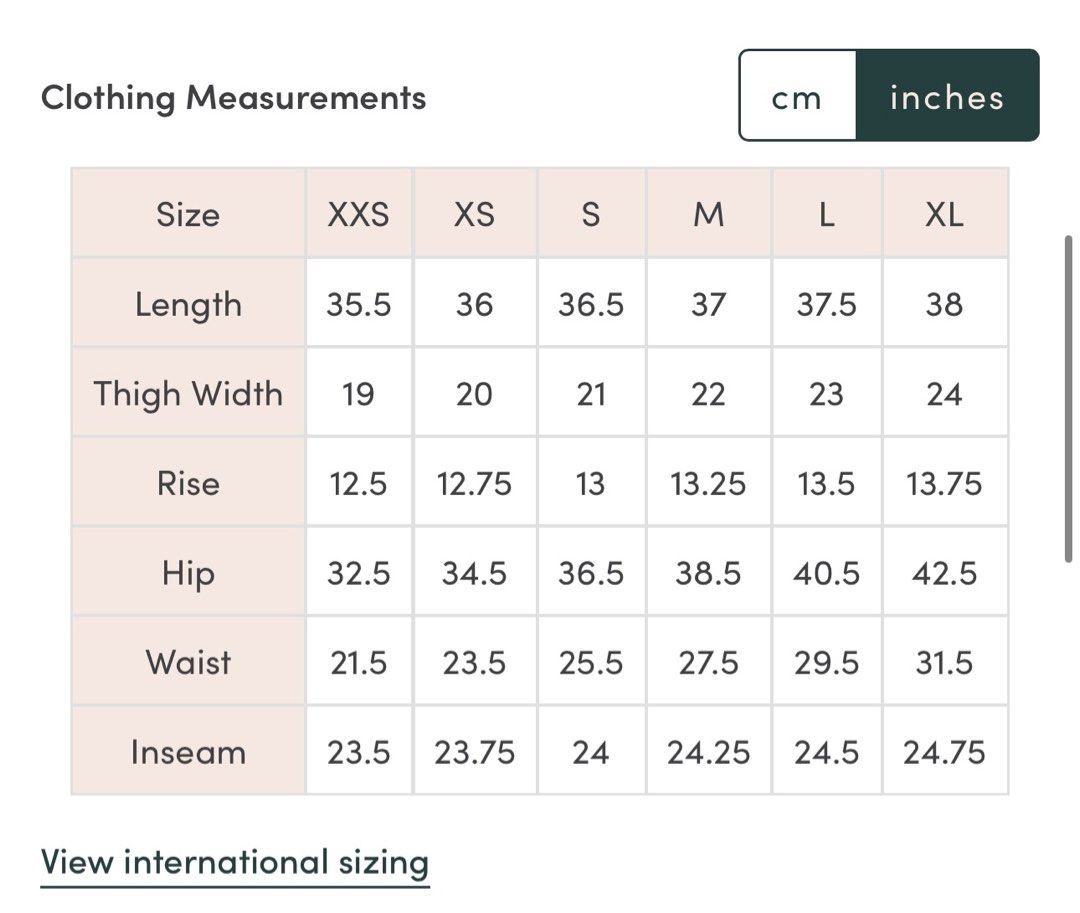Select the Hip row label
The width and height of the screenshot is (1080, 913).
click(x=188, y=573)
